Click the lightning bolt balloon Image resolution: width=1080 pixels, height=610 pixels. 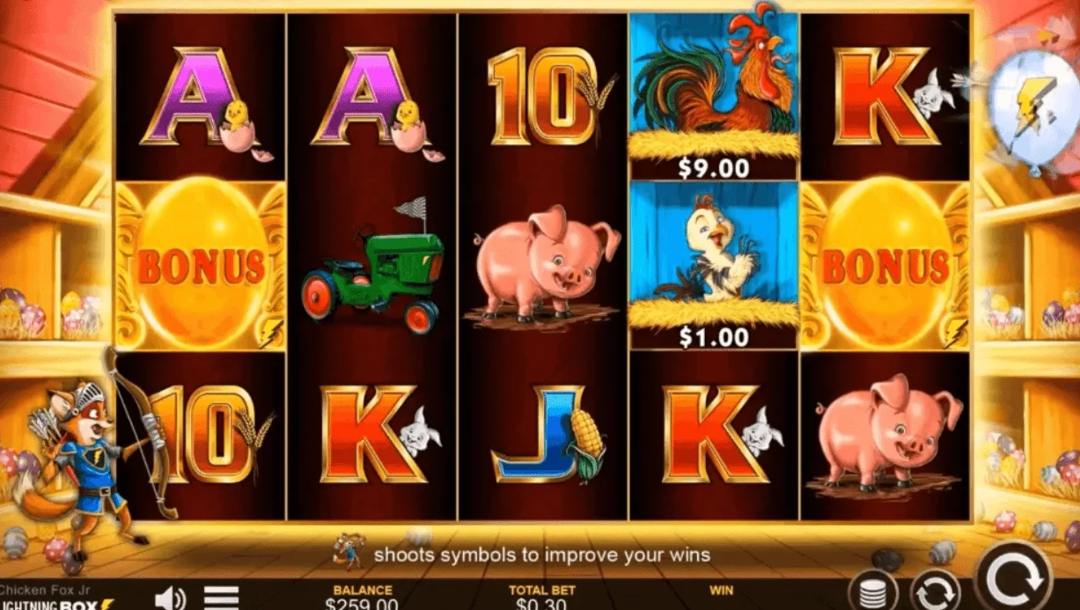click(1033, 108)
